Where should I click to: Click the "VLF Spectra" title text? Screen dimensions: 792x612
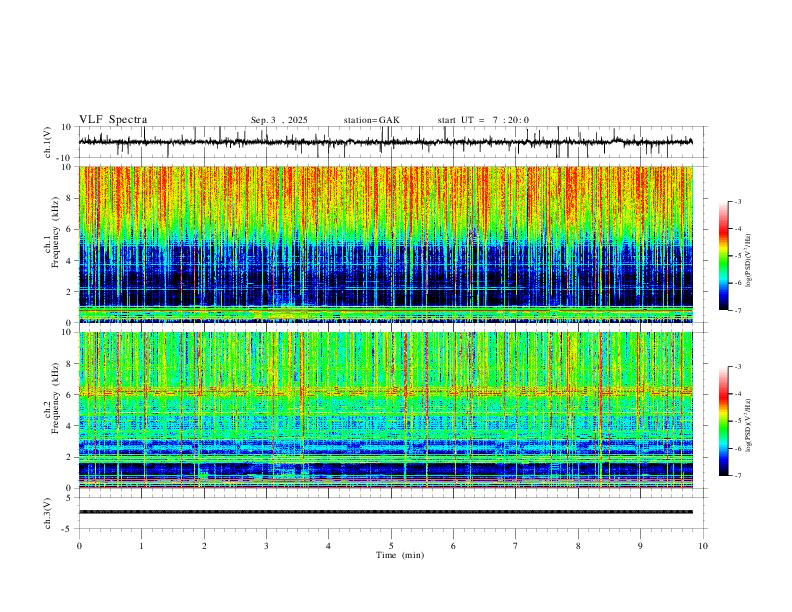click(x=113, y=120)
